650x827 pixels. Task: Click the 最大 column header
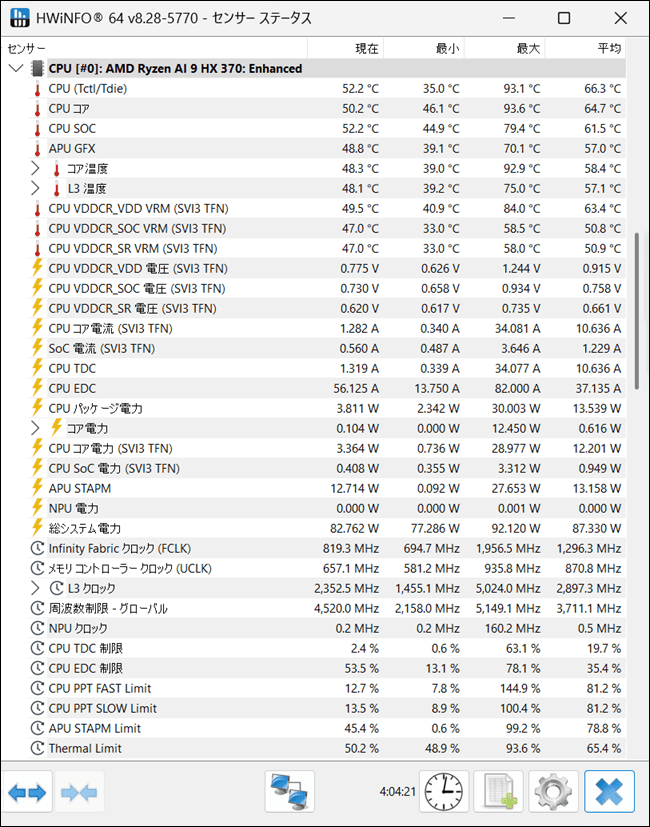505,49
